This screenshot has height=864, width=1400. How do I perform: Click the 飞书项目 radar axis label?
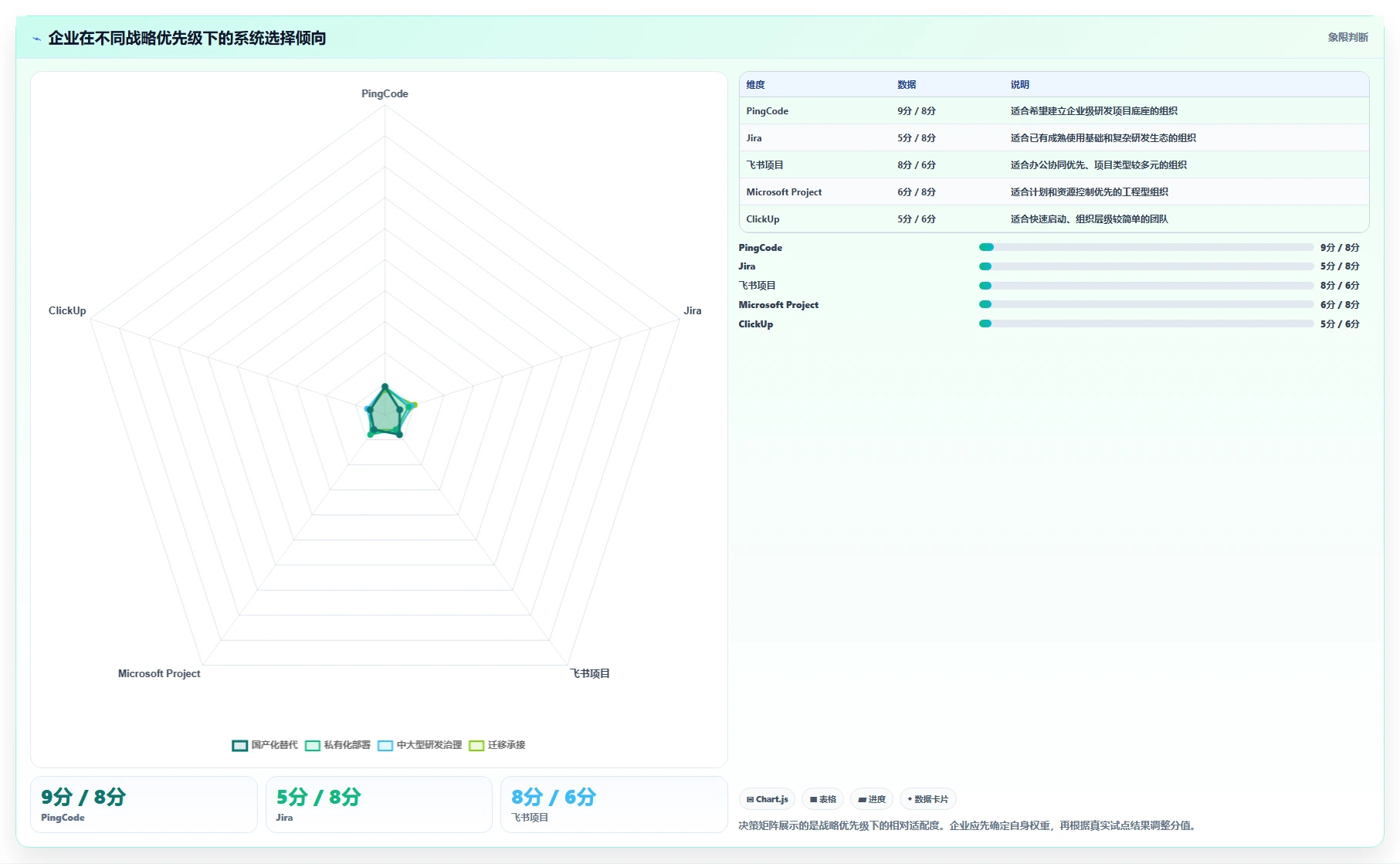tap(590, 673)
